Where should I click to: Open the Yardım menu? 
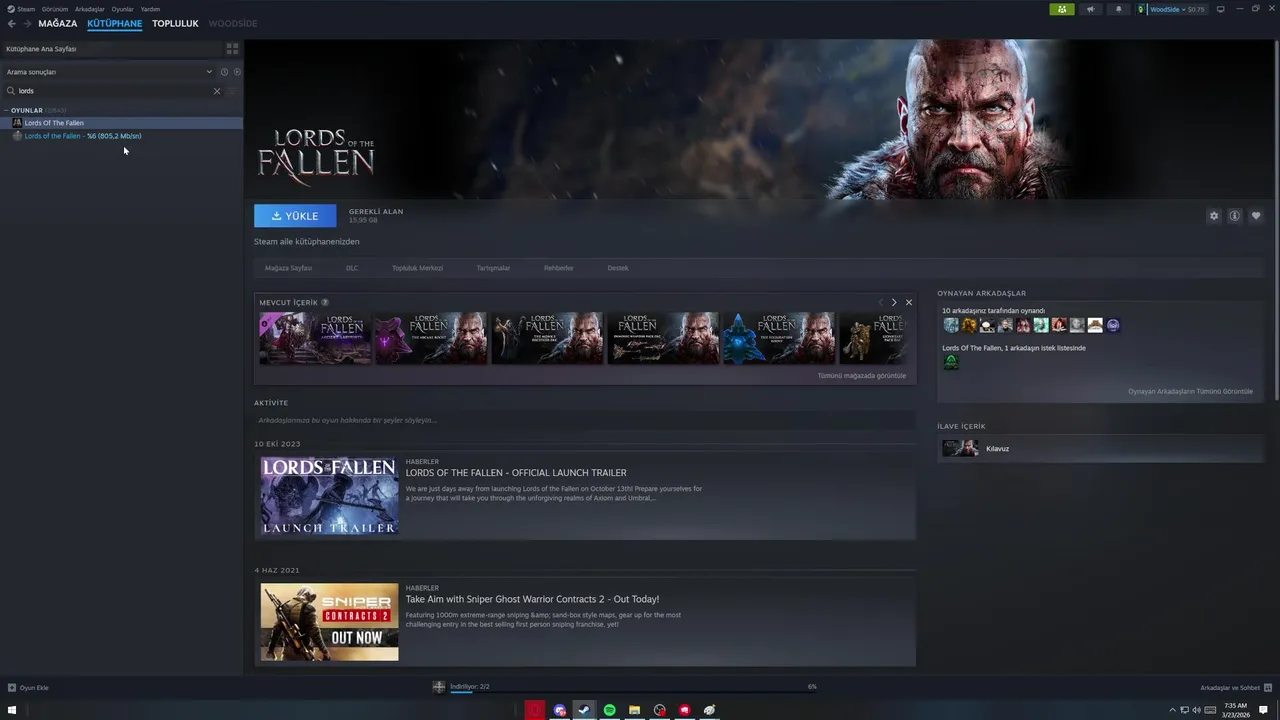pyautogui.click(x=150, y=9)
